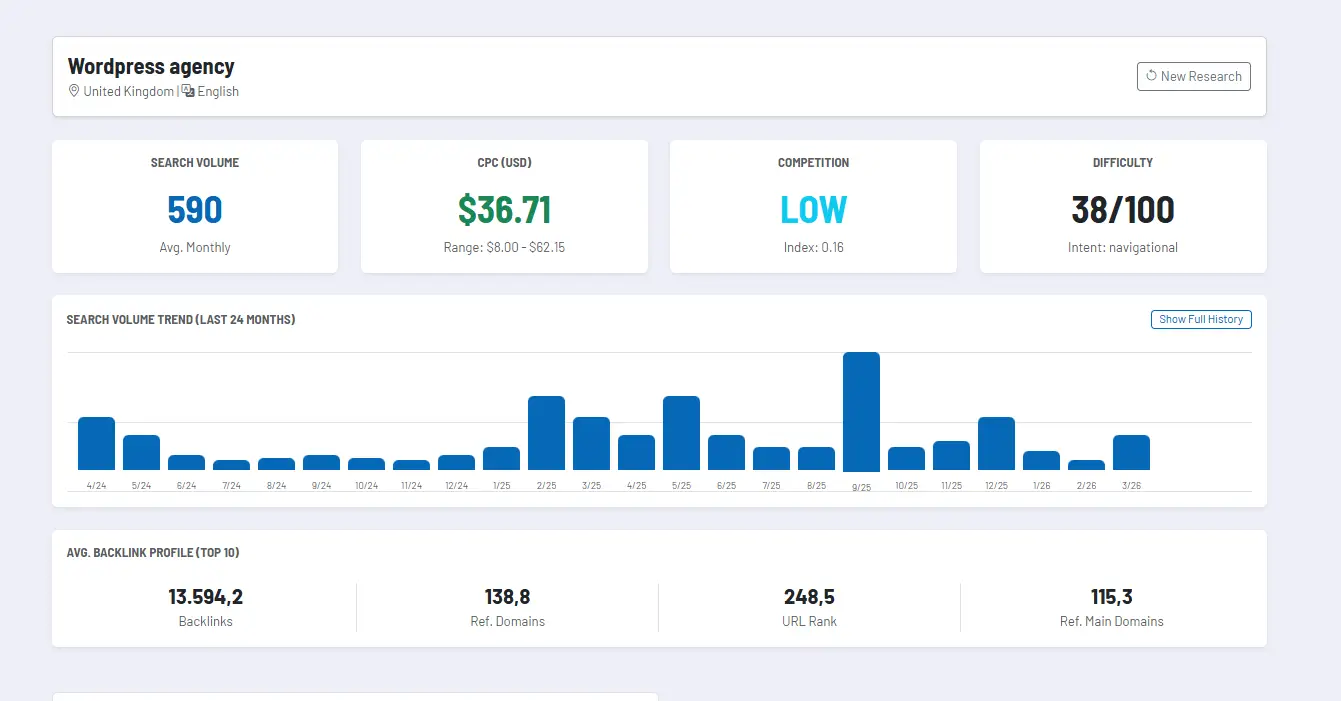The height and width of the screenshot is (701, 1341).
Task: Select the 1/25 bar in trend chart
Action: pyautogui.click(x=501, y=458)
